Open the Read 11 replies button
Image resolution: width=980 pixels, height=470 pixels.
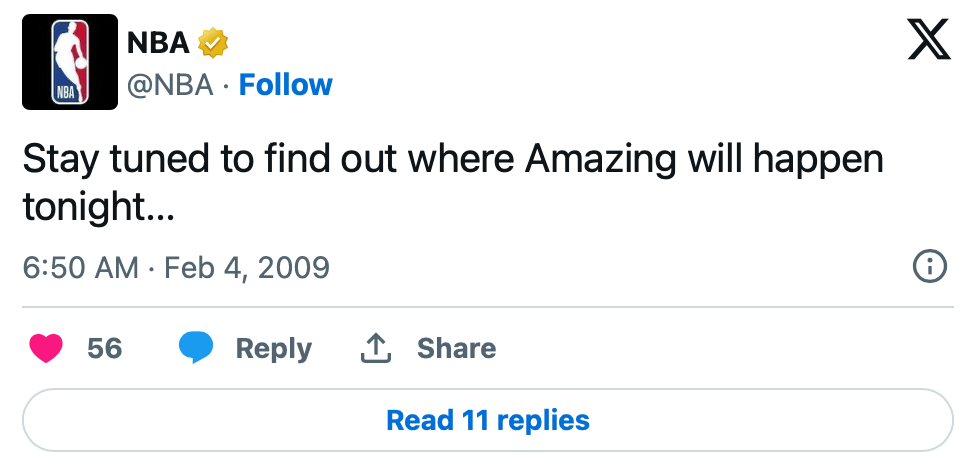(x=488, y=420)
